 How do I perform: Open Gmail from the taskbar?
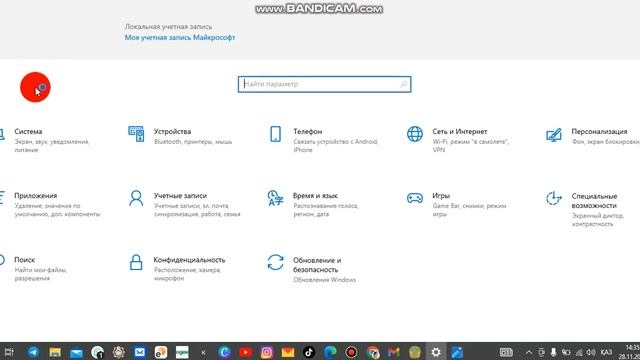[393, 352]
